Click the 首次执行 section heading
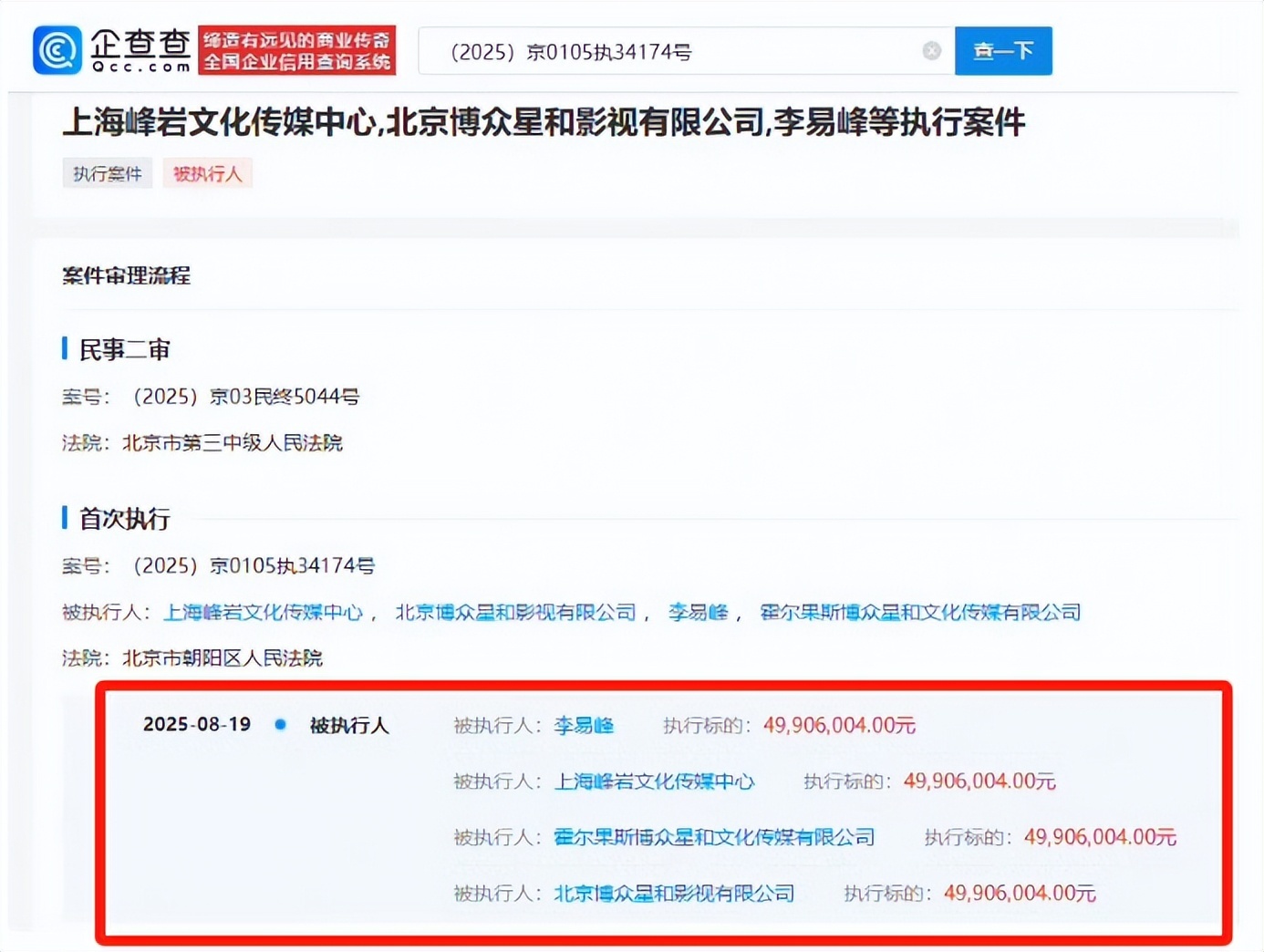This screenshot has width=1264, height=952. pyautogui.click(x=125, y=518)
